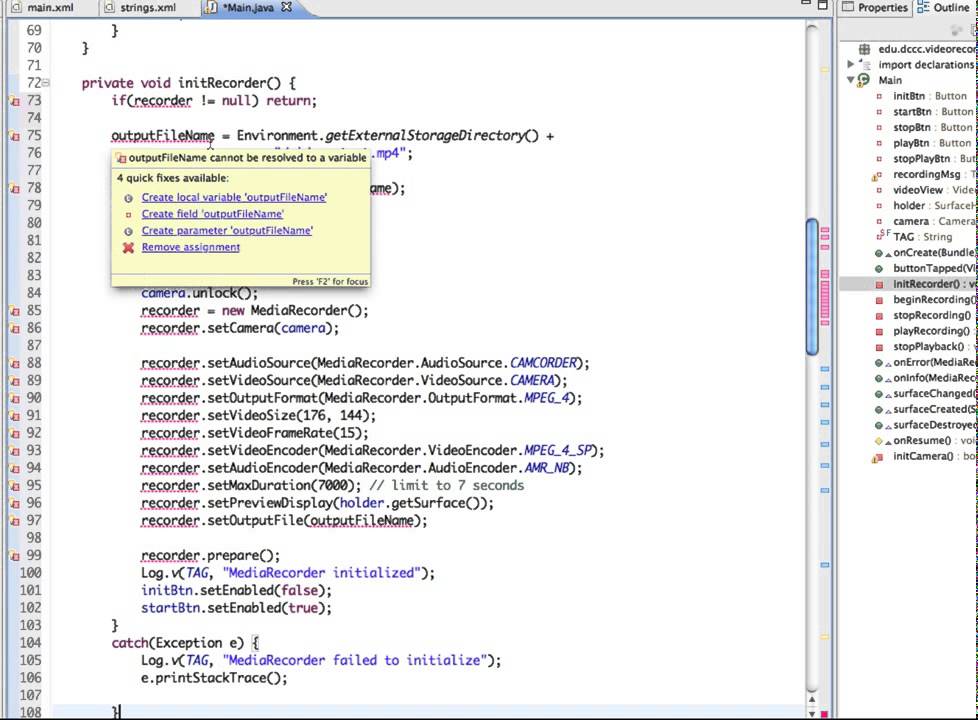Viewport: 978px width, 720px height.
Task: Click the edu.dccc package icon in Outline
Action: (x=864, y=49)
